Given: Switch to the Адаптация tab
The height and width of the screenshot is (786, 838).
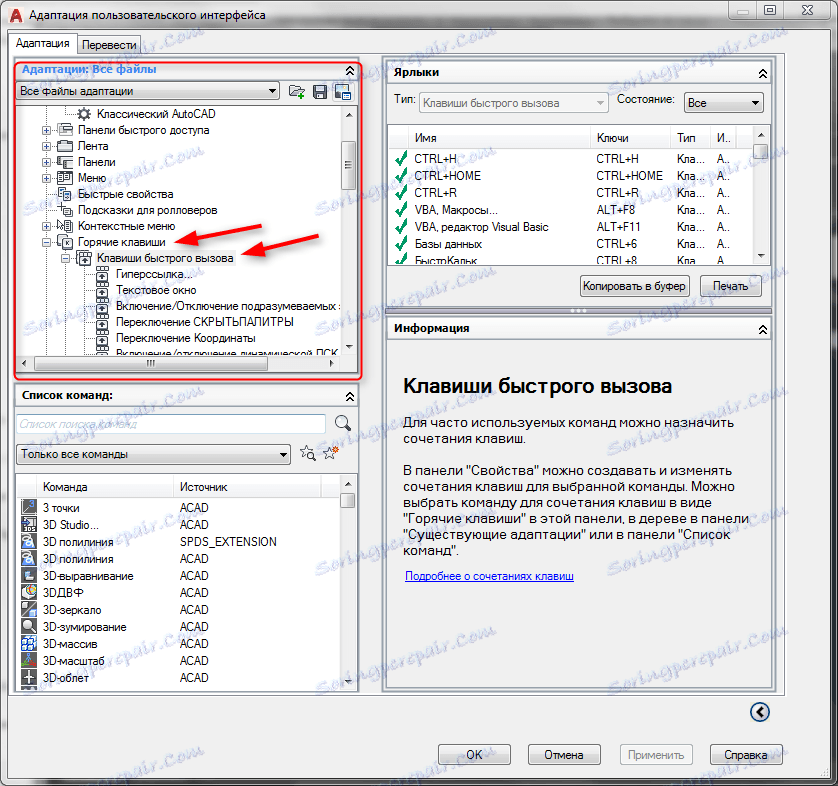Looking at the screenshot, I should (42, 43).
